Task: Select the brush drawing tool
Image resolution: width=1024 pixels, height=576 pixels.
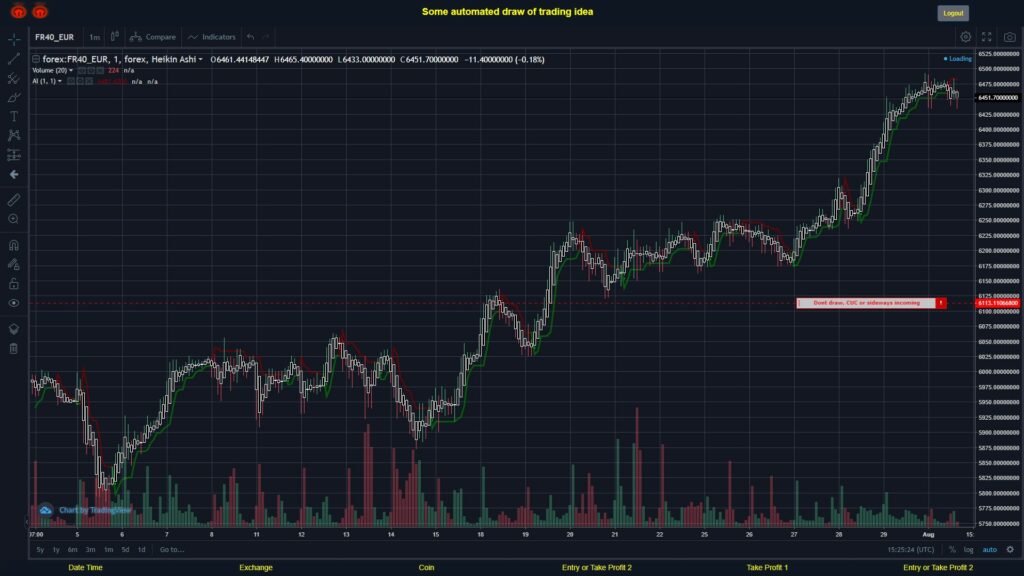Action: point(14,97)
